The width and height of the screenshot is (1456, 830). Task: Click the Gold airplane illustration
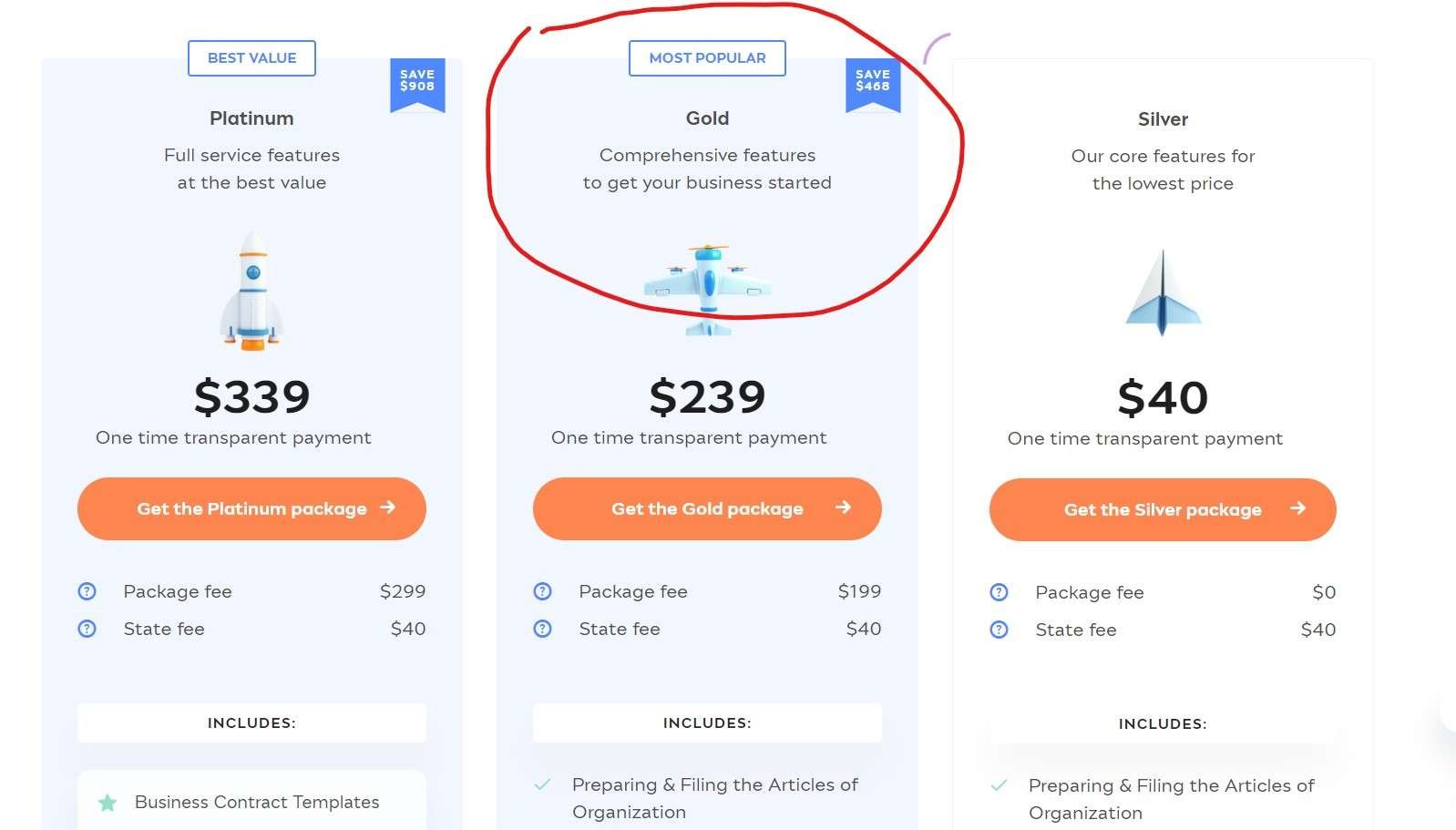(708, 288)
